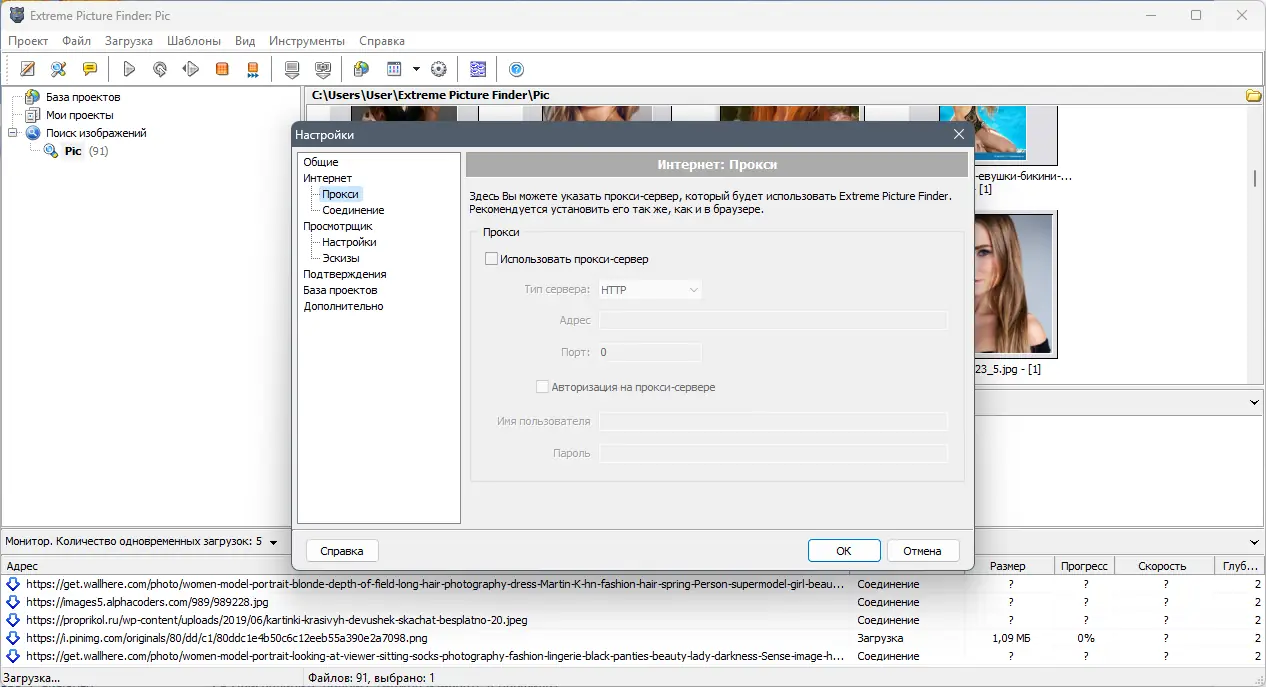Open the Шаблоны menu
The width and height of the screenshot is (1266, 687).
coord(194,41)
